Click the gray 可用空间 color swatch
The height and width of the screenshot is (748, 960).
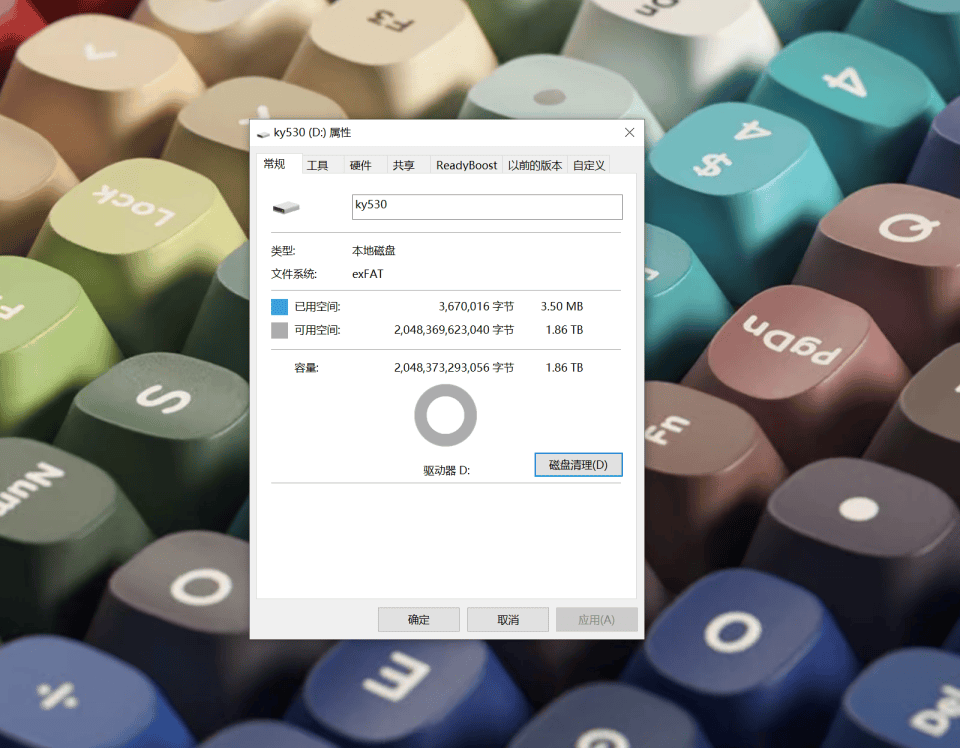(279, 330)
